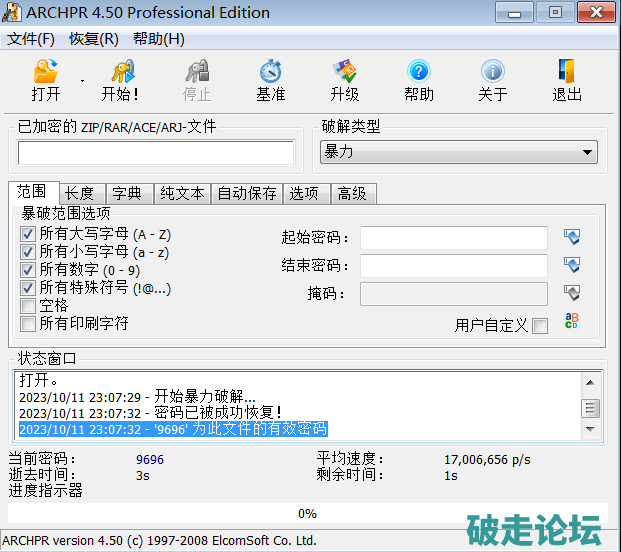This screenshot has width=621, height=552.
Task: Click the 关于 (About) info icon
Action: (x=492, y=73)
